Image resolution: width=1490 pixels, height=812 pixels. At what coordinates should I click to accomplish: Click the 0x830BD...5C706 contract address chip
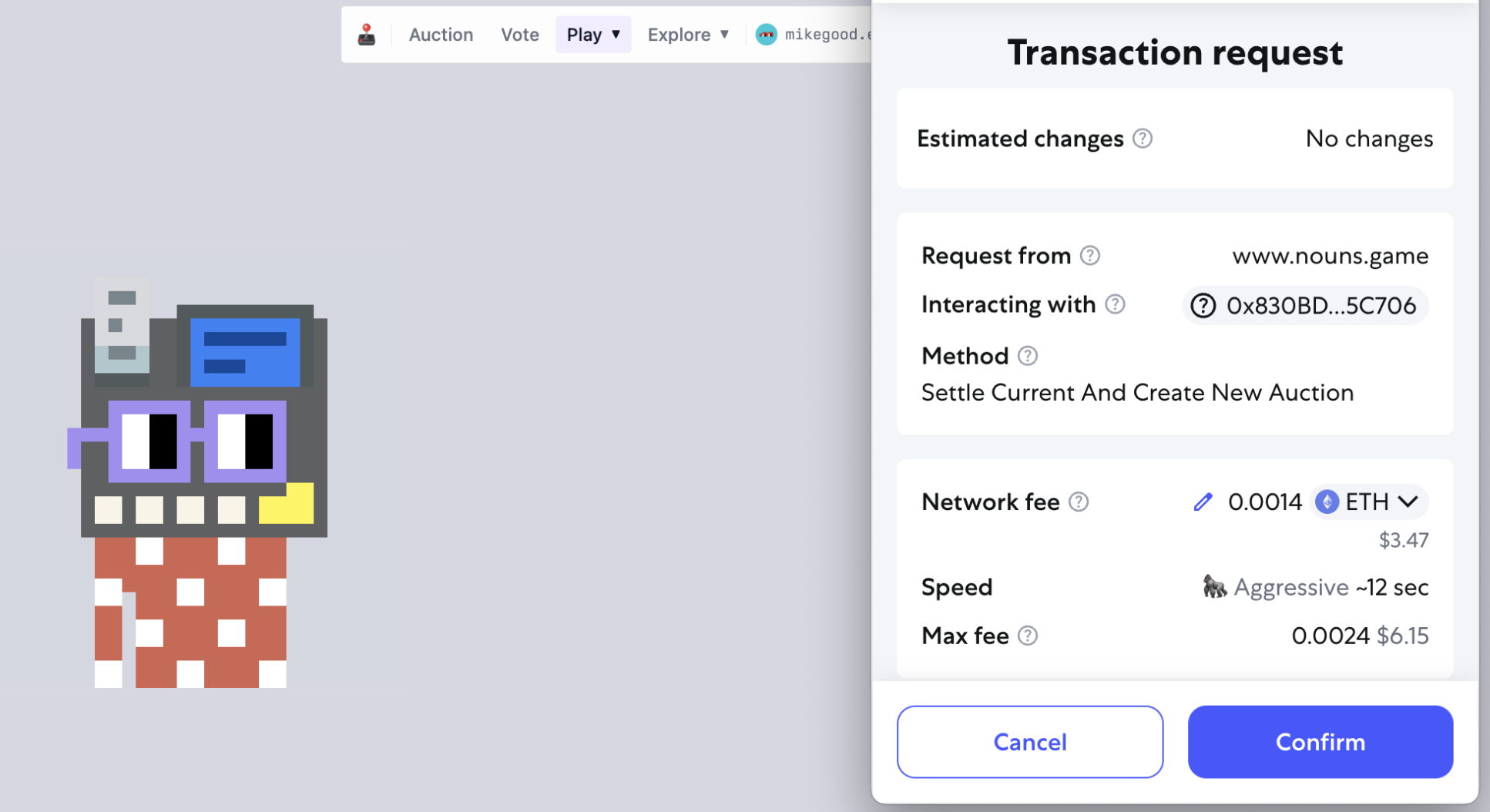(1305, 306)
